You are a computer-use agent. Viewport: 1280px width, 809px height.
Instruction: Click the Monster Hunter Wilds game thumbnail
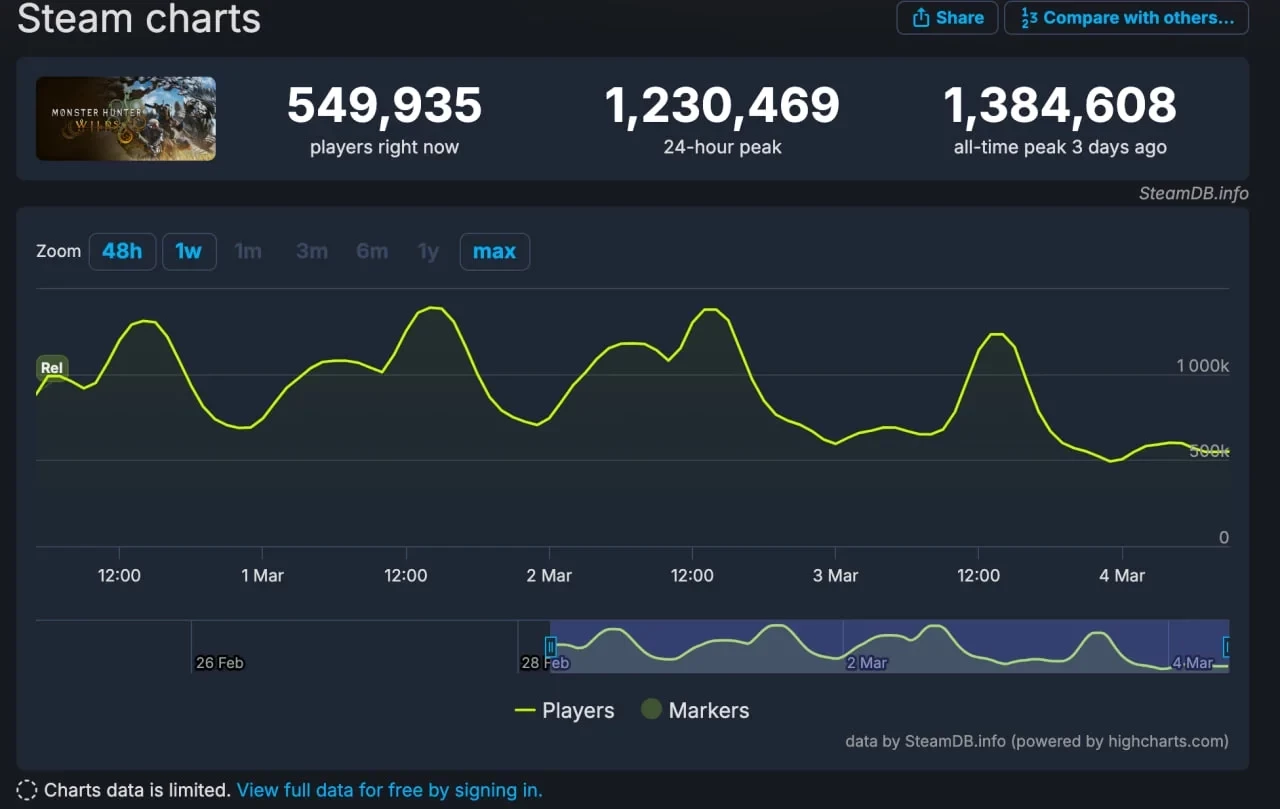[126, 119]
